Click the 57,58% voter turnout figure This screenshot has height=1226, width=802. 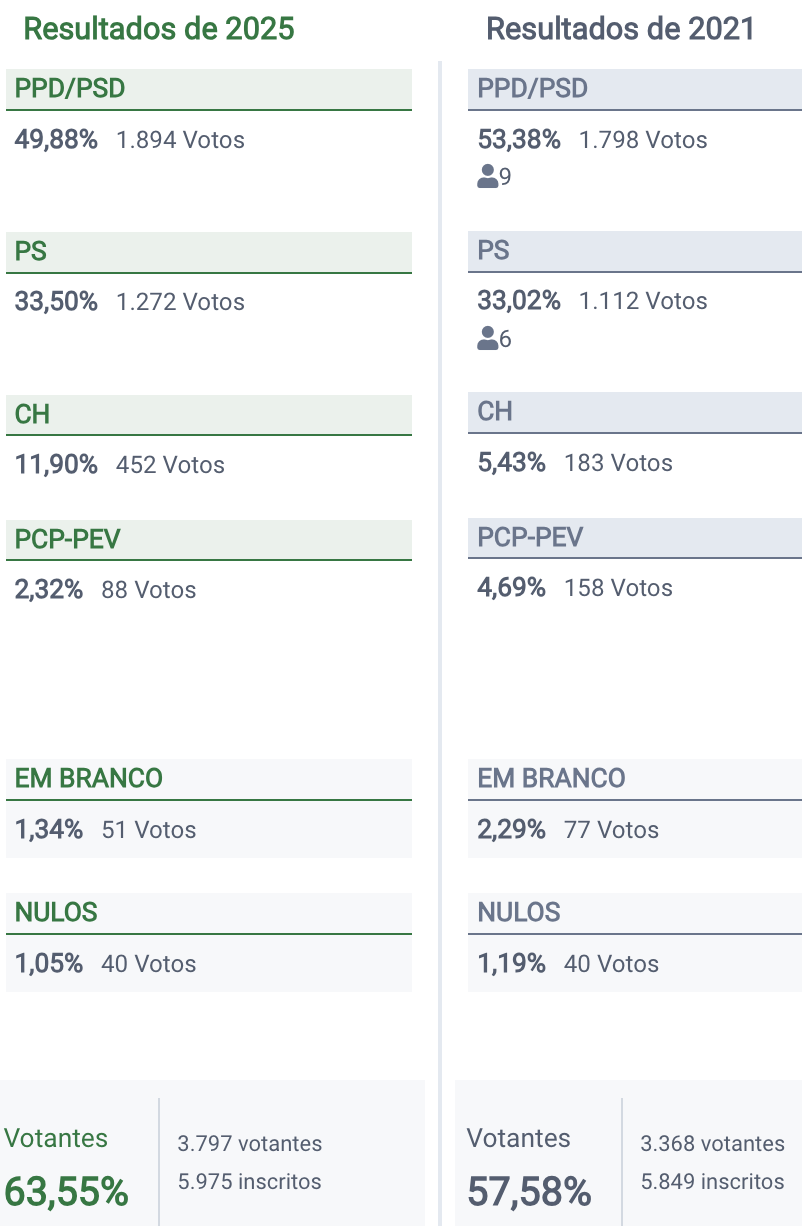(x=529, y=1192)
